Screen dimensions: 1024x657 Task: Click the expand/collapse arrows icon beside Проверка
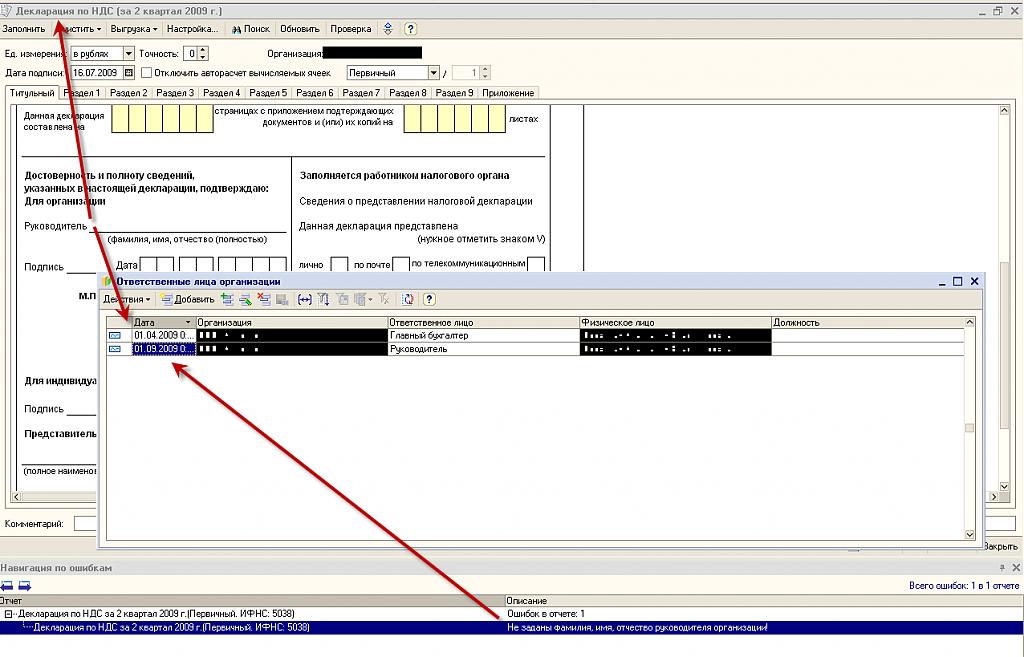(x=389, y=29)
